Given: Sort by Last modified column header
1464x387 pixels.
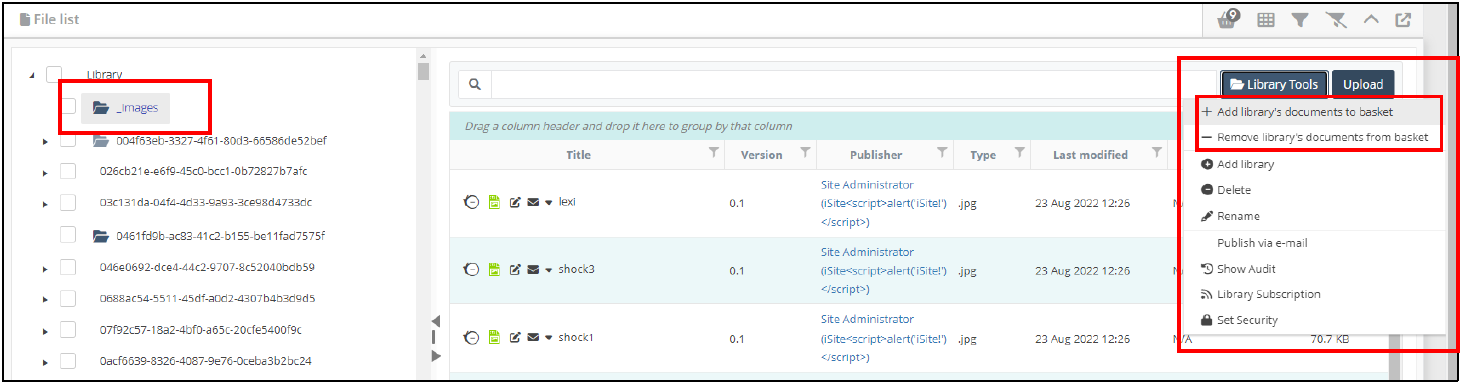Looking at the screenshot, I should coord(1090,155).
